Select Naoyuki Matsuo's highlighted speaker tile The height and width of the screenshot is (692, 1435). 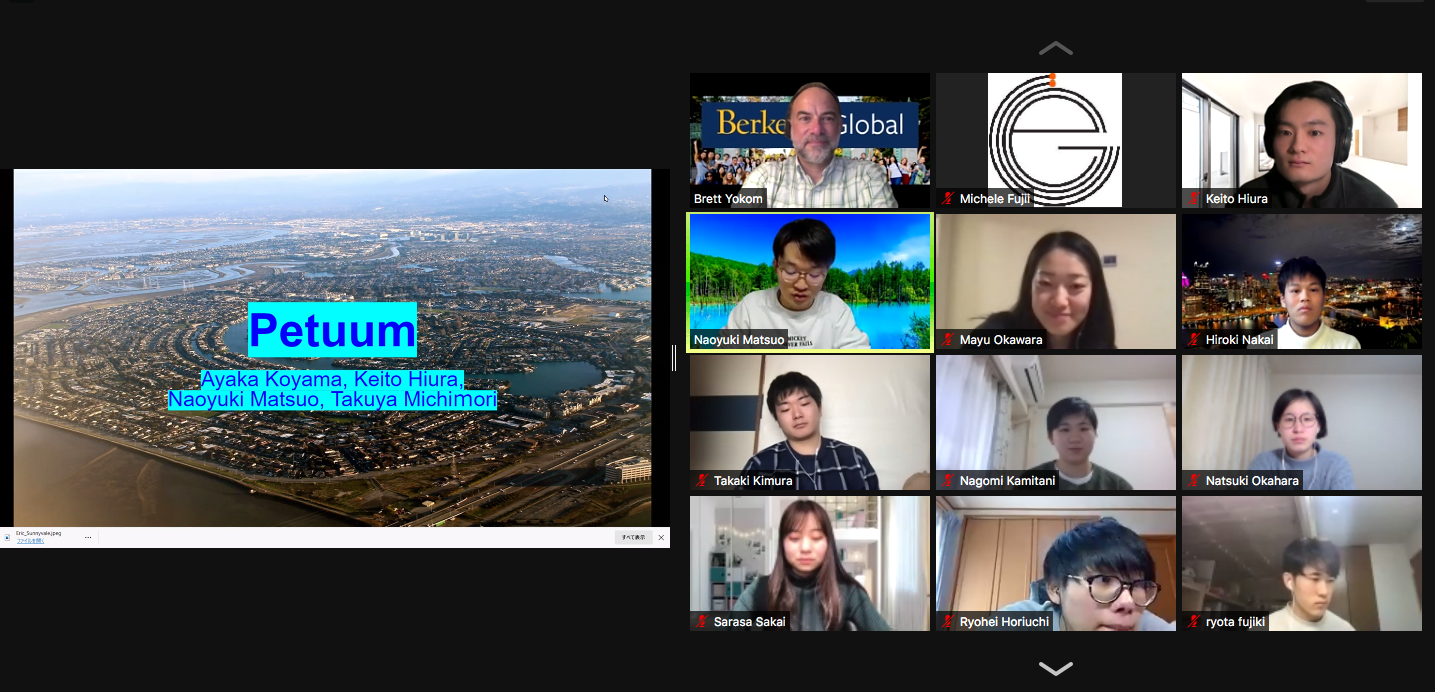809,281
